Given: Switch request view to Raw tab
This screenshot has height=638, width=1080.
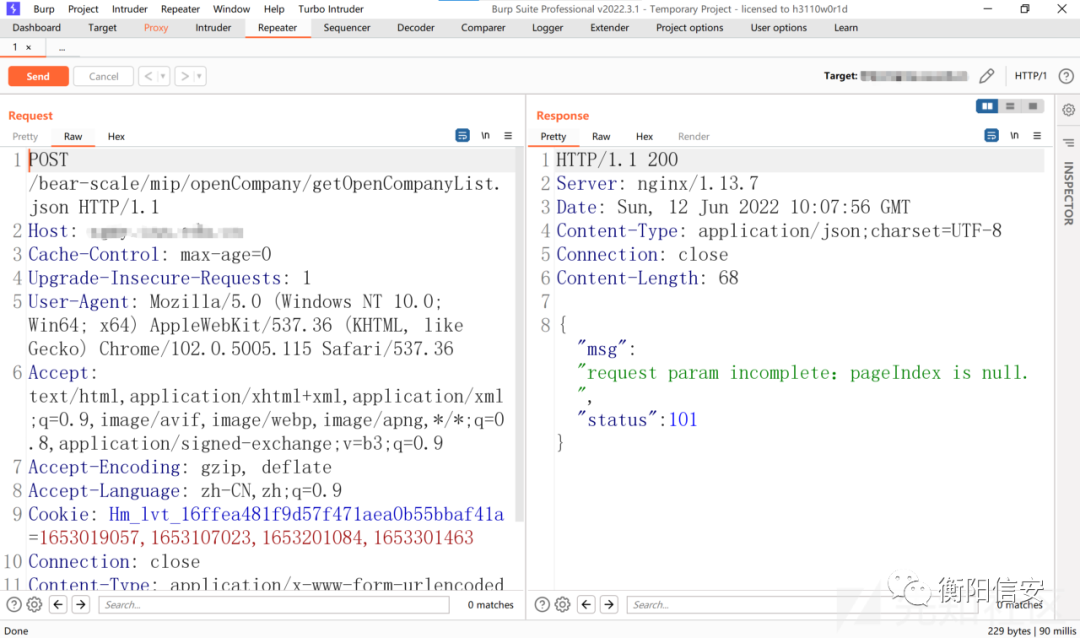Looking at the screenshot, I should coord(73,136).
